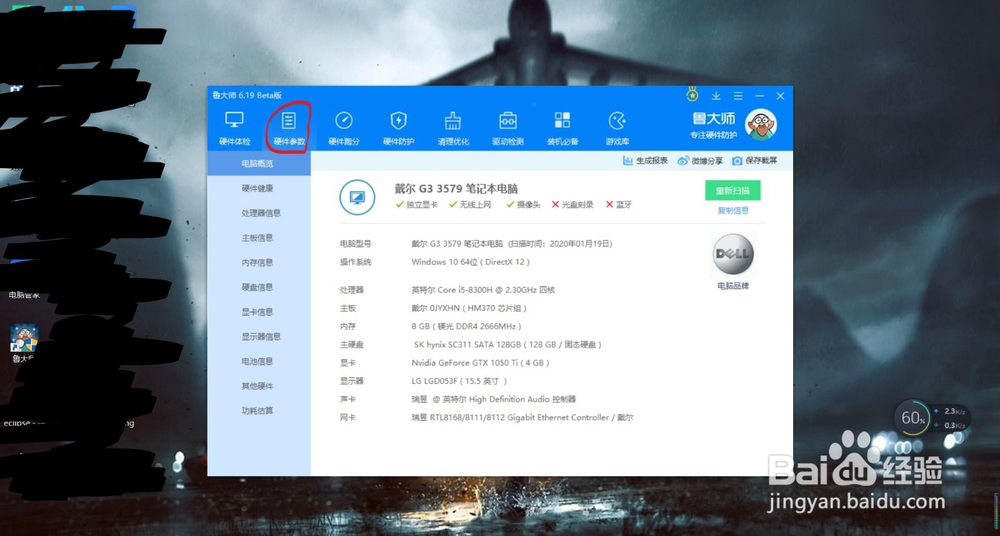Open the hamburger menu in title bar
This screenshot has width=1000, height=536.
click(x=738, y=96)
